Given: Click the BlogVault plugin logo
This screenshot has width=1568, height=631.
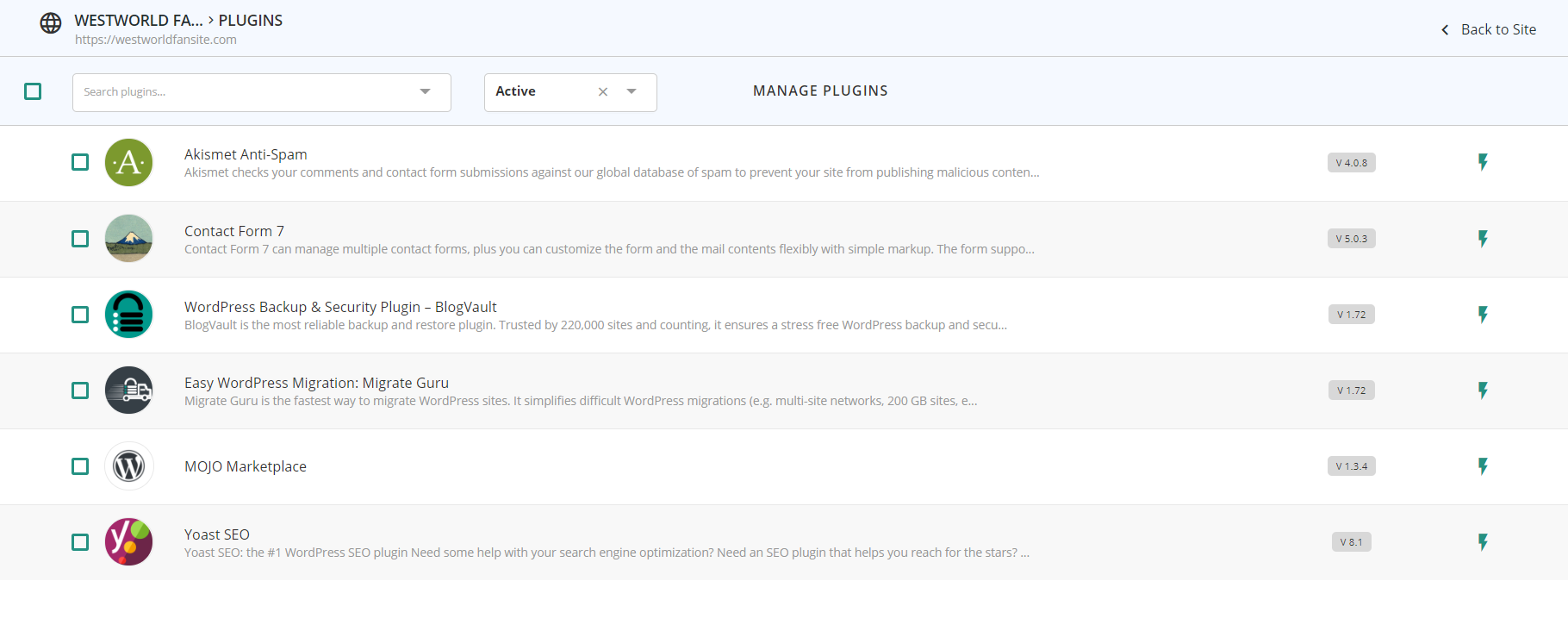Looking at the screenshot, I should point(128,314).
